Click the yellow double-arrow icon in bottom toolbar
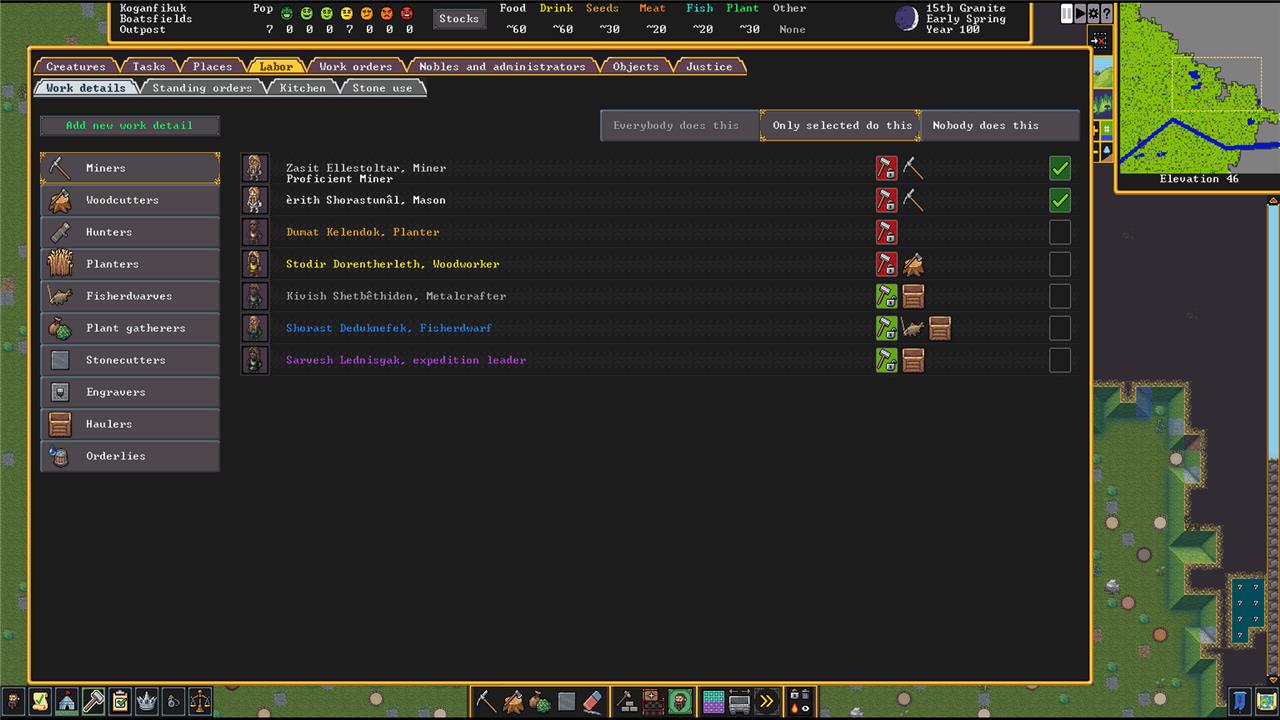1280x720 pixels. 766,701
